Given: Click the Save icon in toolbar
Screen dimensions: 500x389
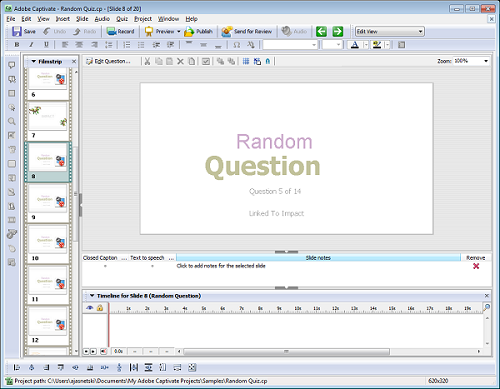Looking at the screenshot, I should tap(17, 31).
